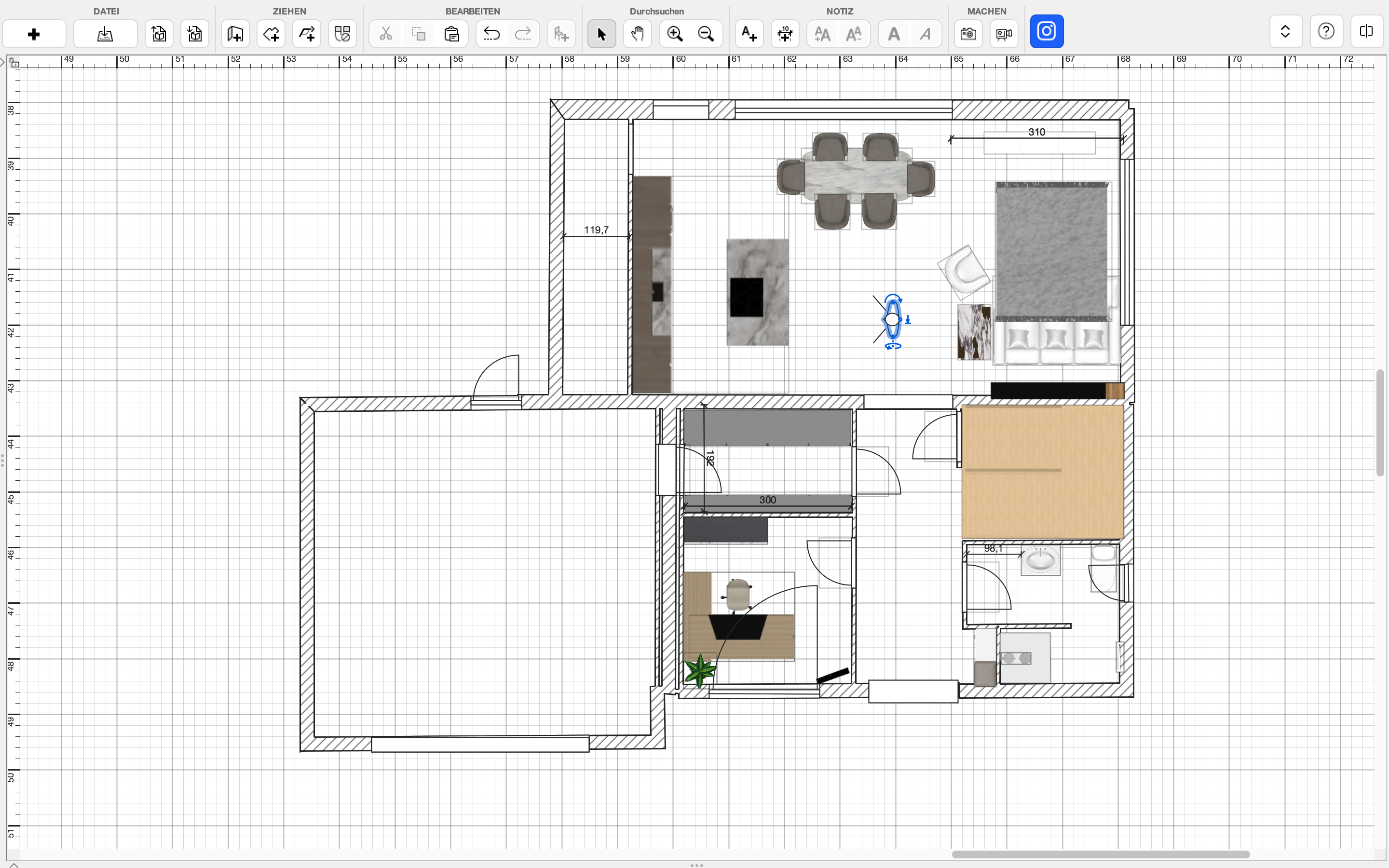Viewport: 1389px width, 868px height.
Task: Open help with the question mark
Action: click(x=1326, y=31)
